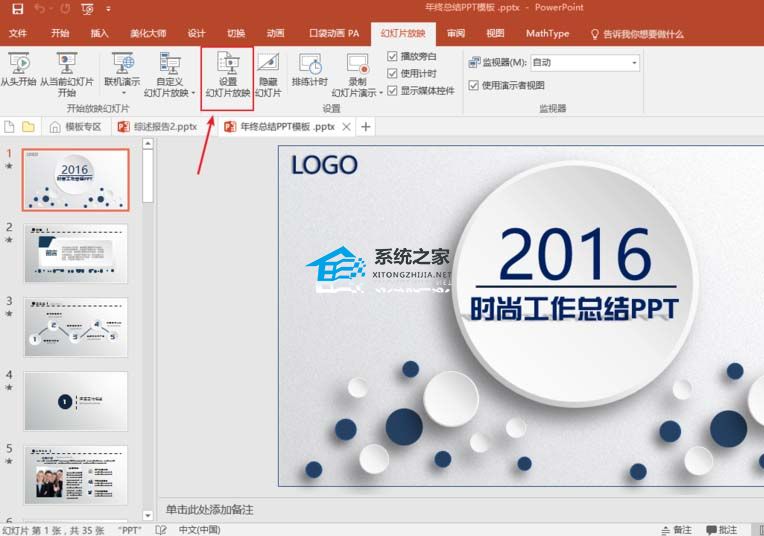Start slideshow from beginning (从头开始)

pyautogui.click(x=18, y=70)
